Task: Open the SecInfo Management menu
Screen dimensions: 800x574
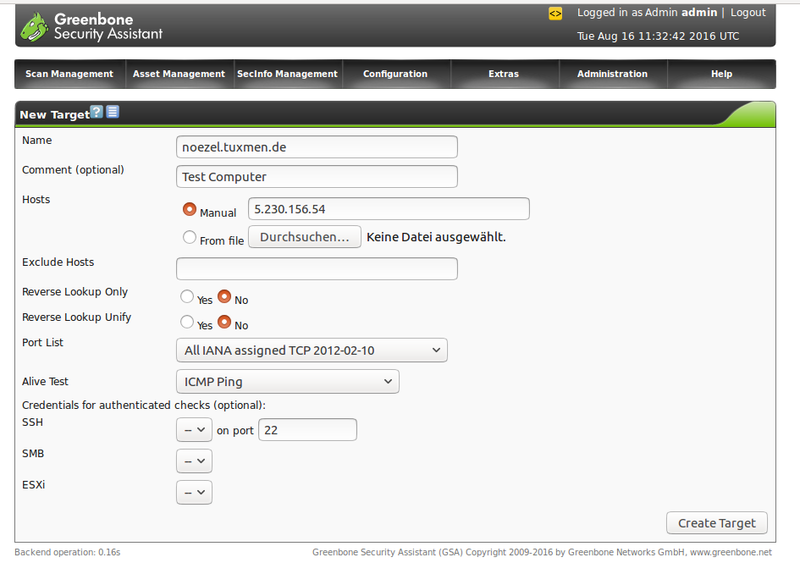Action: [287, 74]
